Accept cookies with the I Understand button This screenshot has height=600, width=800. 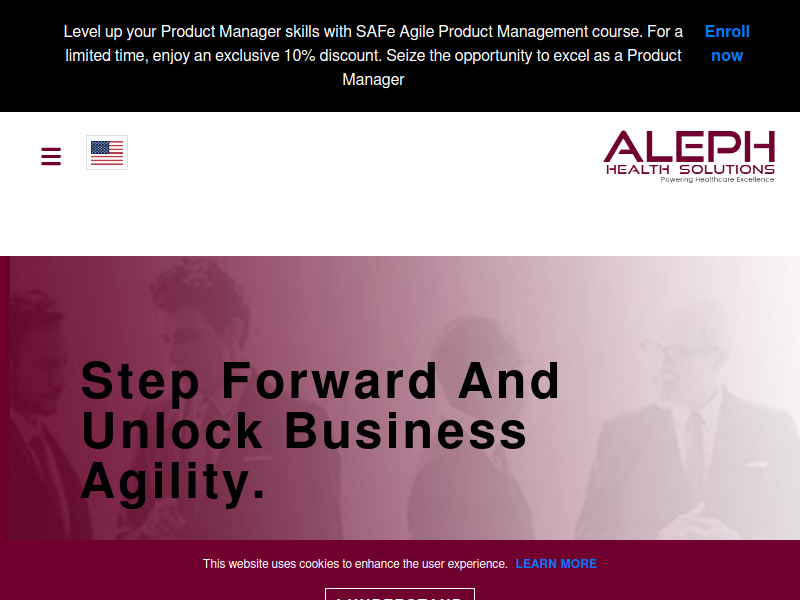click(400, 594)
